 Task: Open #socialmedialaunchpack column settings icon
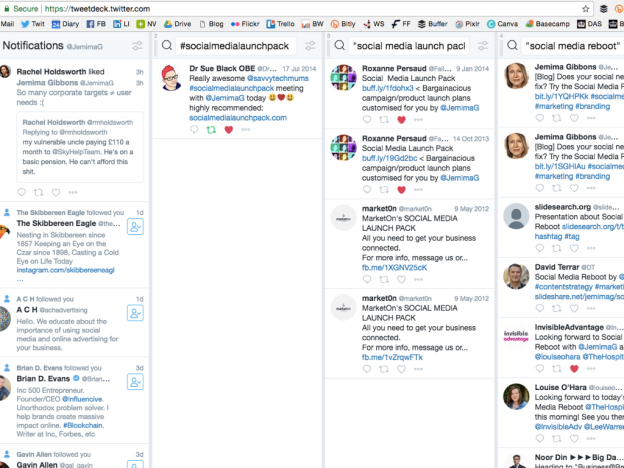coord(310,46)
